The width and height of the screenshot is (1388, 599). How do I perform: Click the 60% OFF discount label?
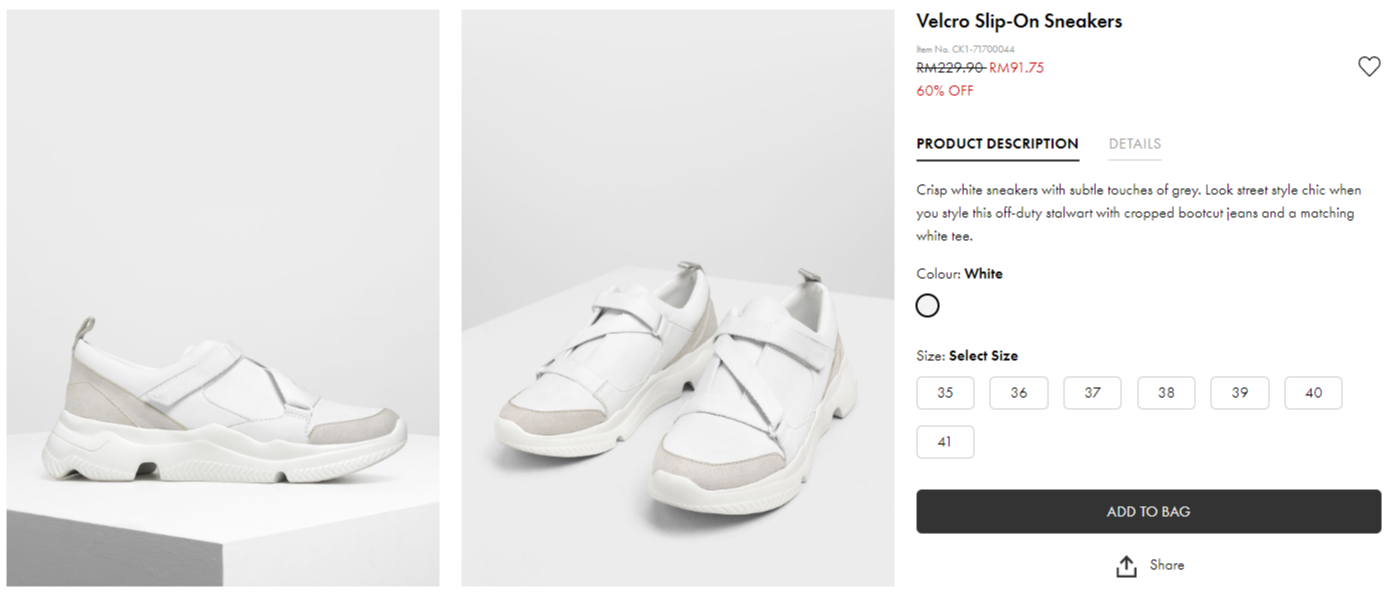tap(944, 91)
